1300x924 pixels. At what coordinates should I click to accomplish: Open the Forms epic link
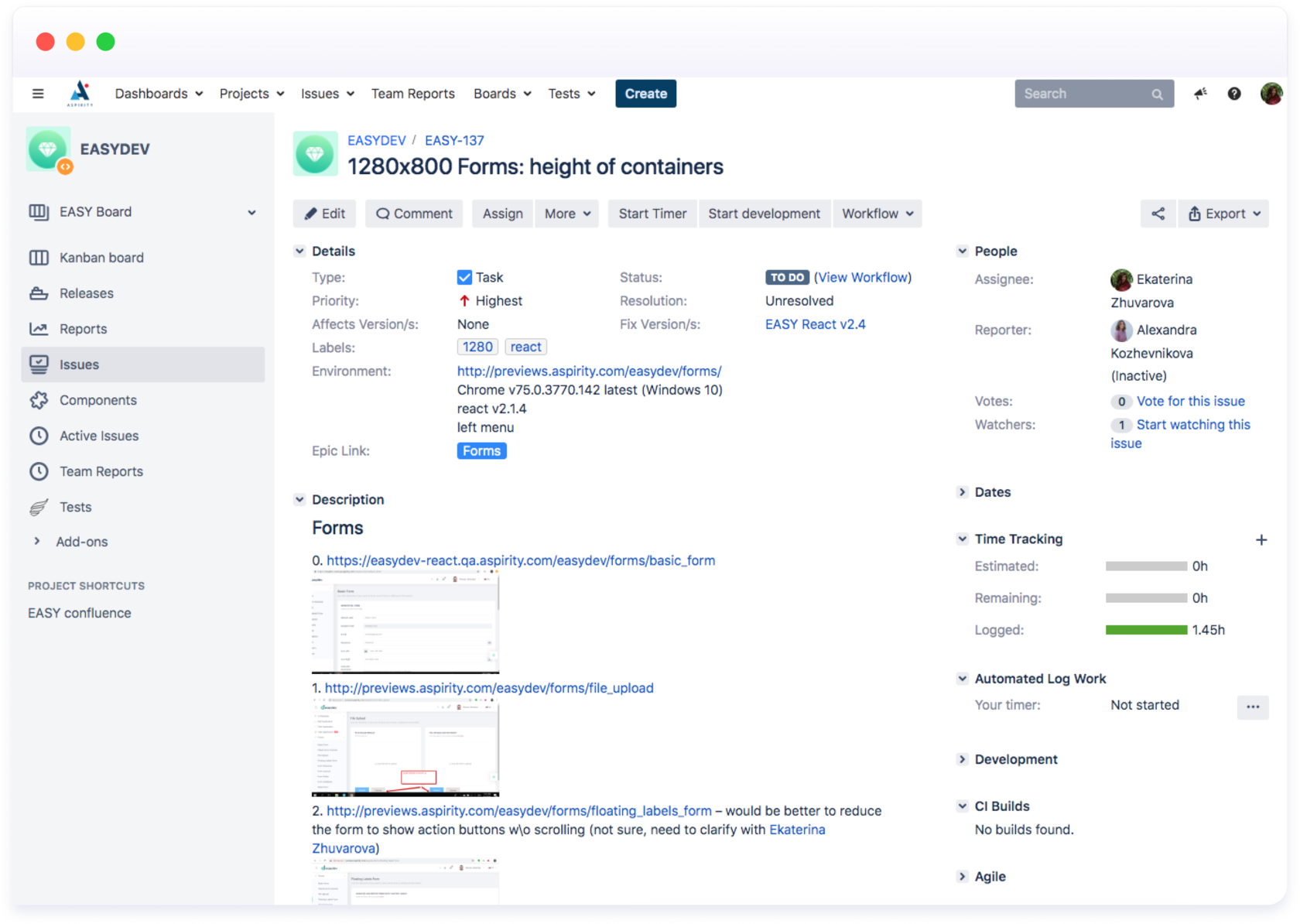click(x=482, y=451)
